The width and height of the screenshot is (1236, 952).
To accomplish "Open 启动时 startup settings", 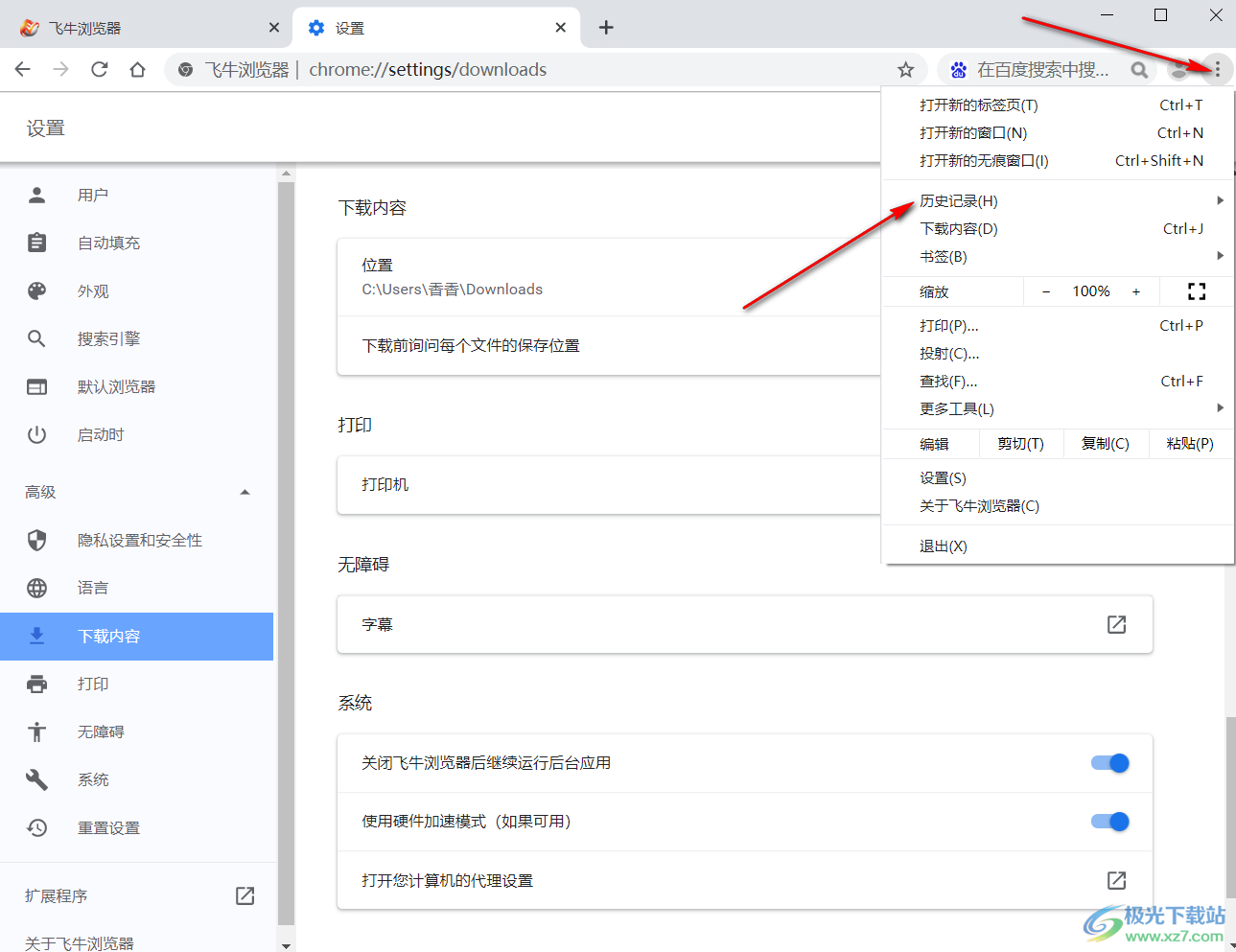I will 136,435.
